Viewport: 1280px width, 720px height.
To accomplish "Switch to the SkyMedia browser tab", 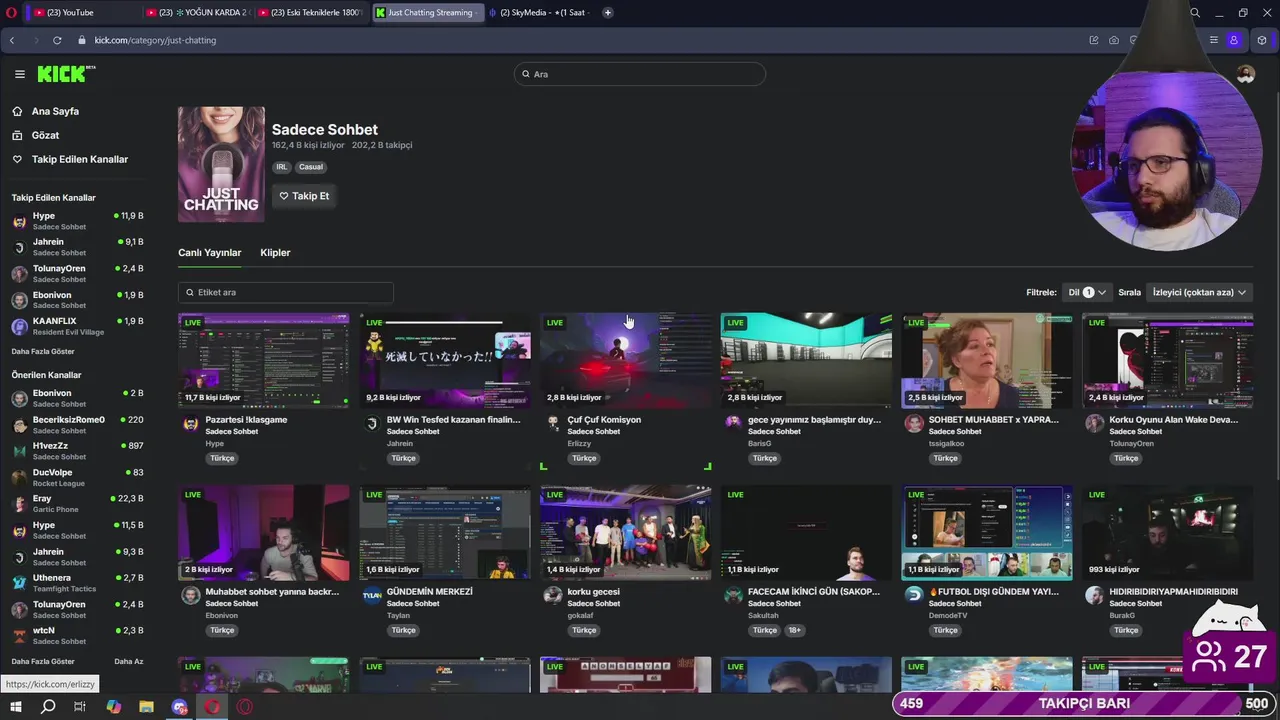I will pyautogui.click(x=540, y=13).
